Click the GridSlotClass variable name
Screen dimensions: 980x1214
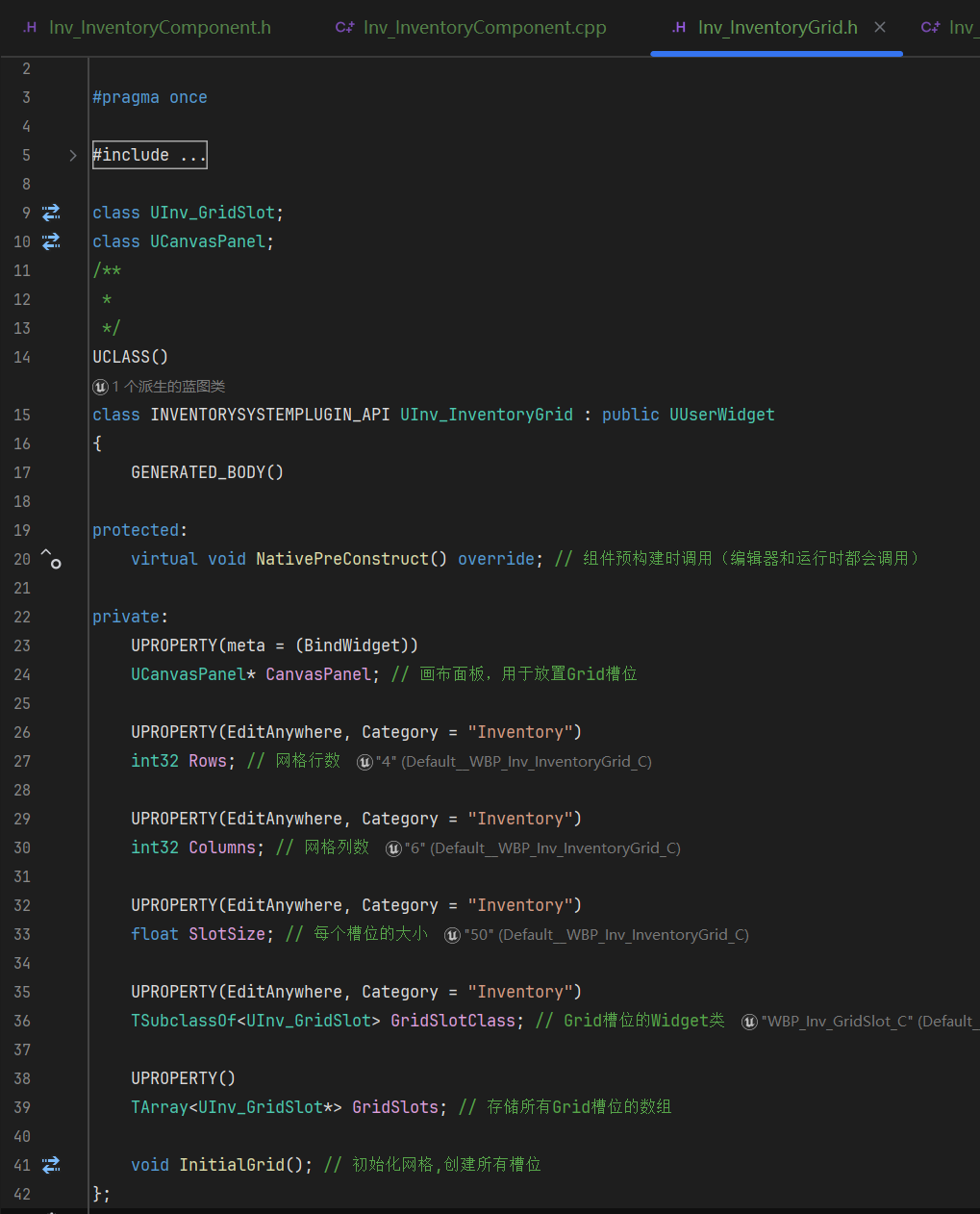(453, 1021)
